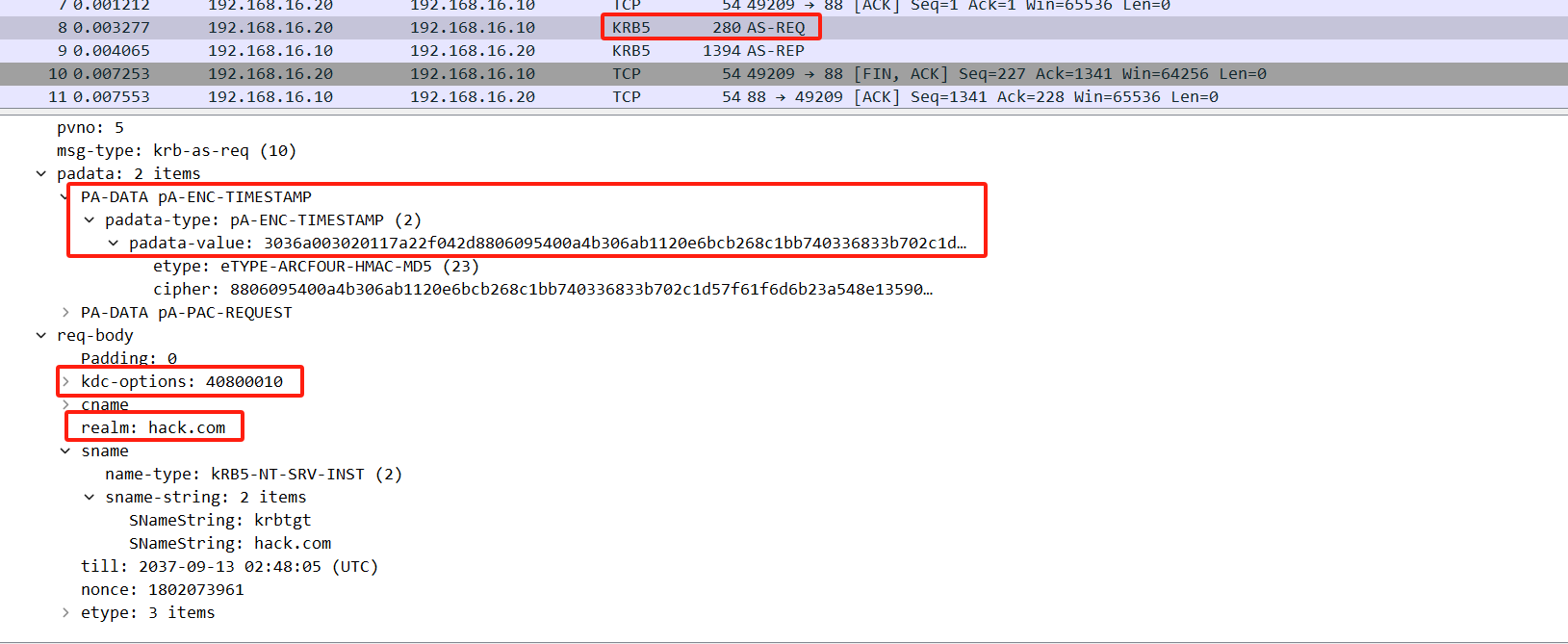The width and height of the screenshot is (1568, 644).
Task: Collapse the sname-string 2 items node
Action: click(x=90, y=498)
